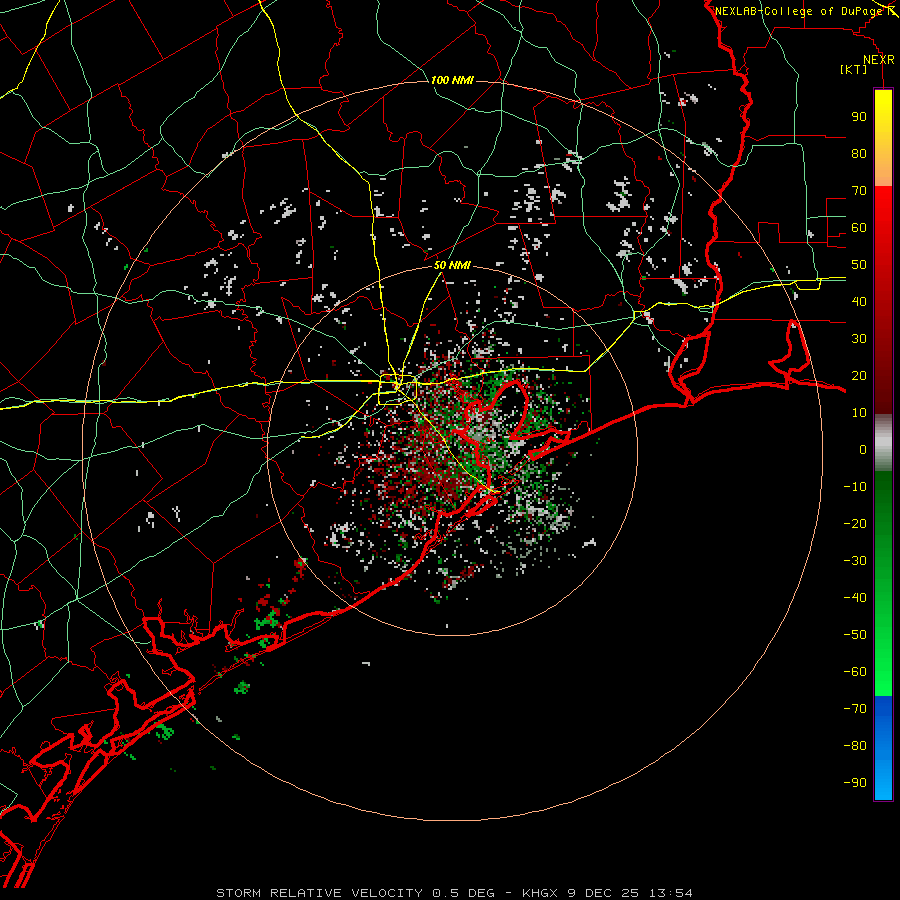Click the legend value "50"
This screenshot has height=900, width=900.
click(x=859, y=265)
